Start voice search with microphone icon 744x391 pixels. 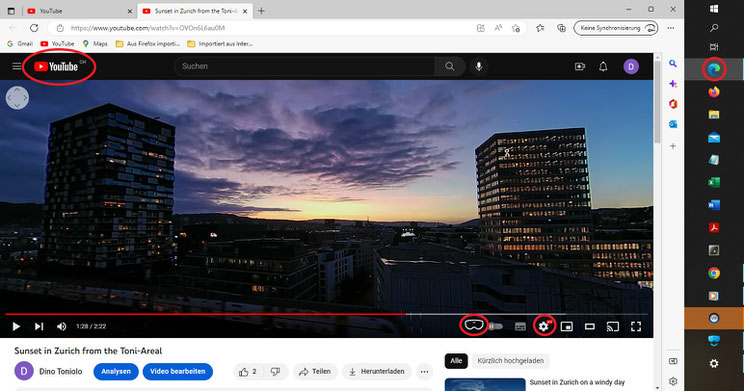coord(479,66)
